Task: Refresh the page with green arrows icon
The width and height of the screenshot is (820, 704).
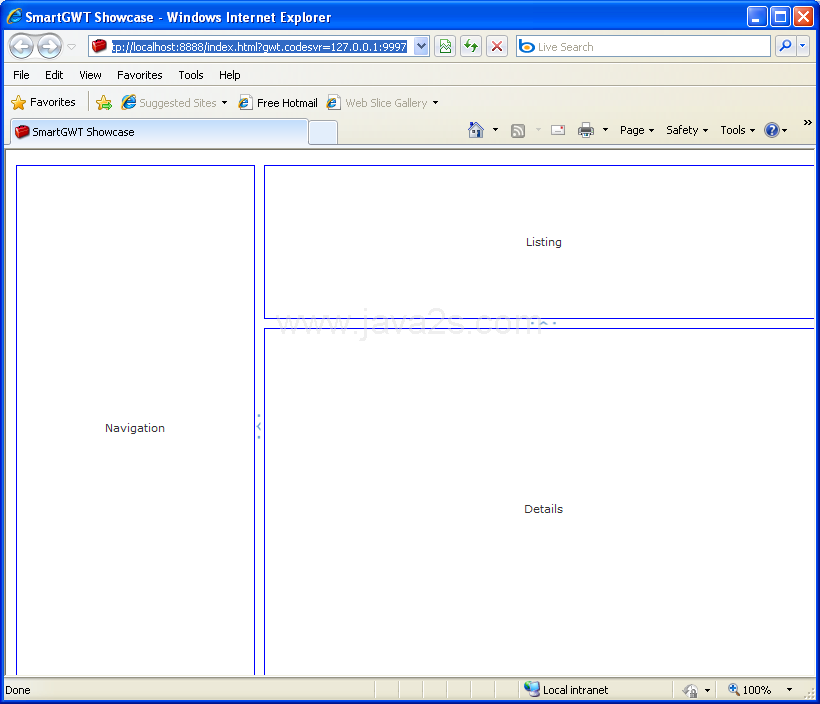Action: (x=471, y=47)
